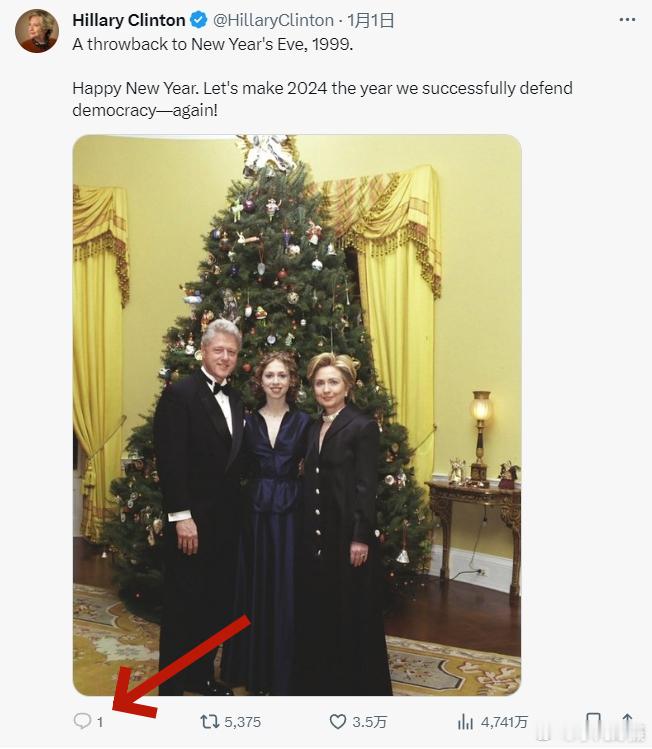Open the view analytics bar chart icon
Screen dimensions: 652x749
[465, 722]
